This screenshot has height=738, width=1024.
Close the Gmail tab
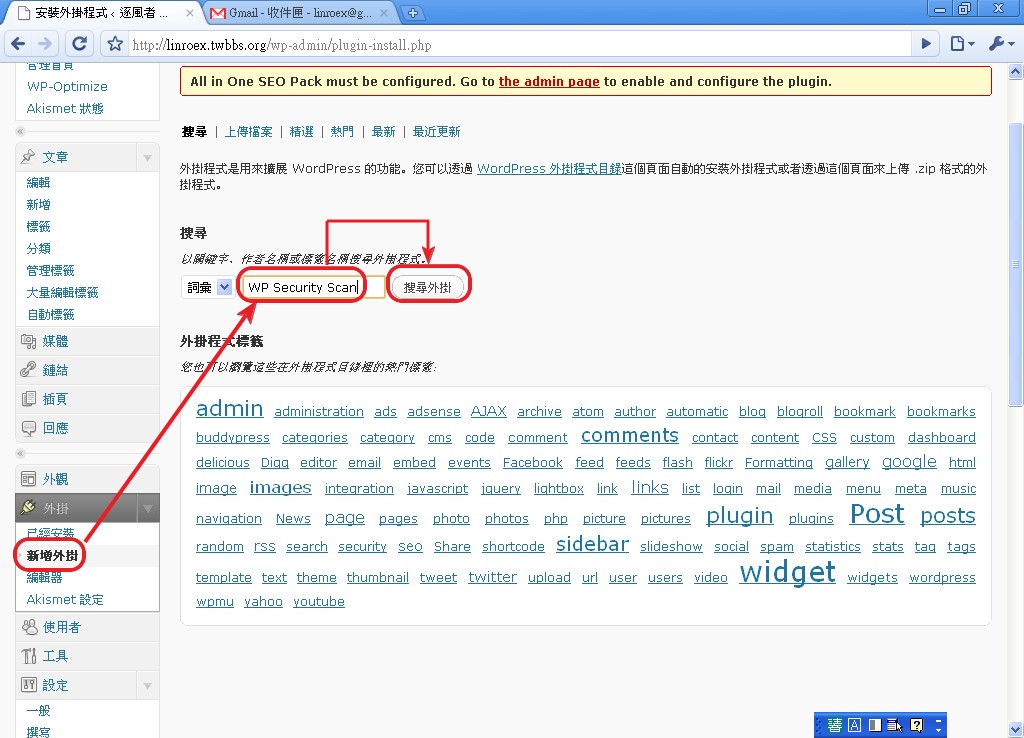tap(384, 12)
